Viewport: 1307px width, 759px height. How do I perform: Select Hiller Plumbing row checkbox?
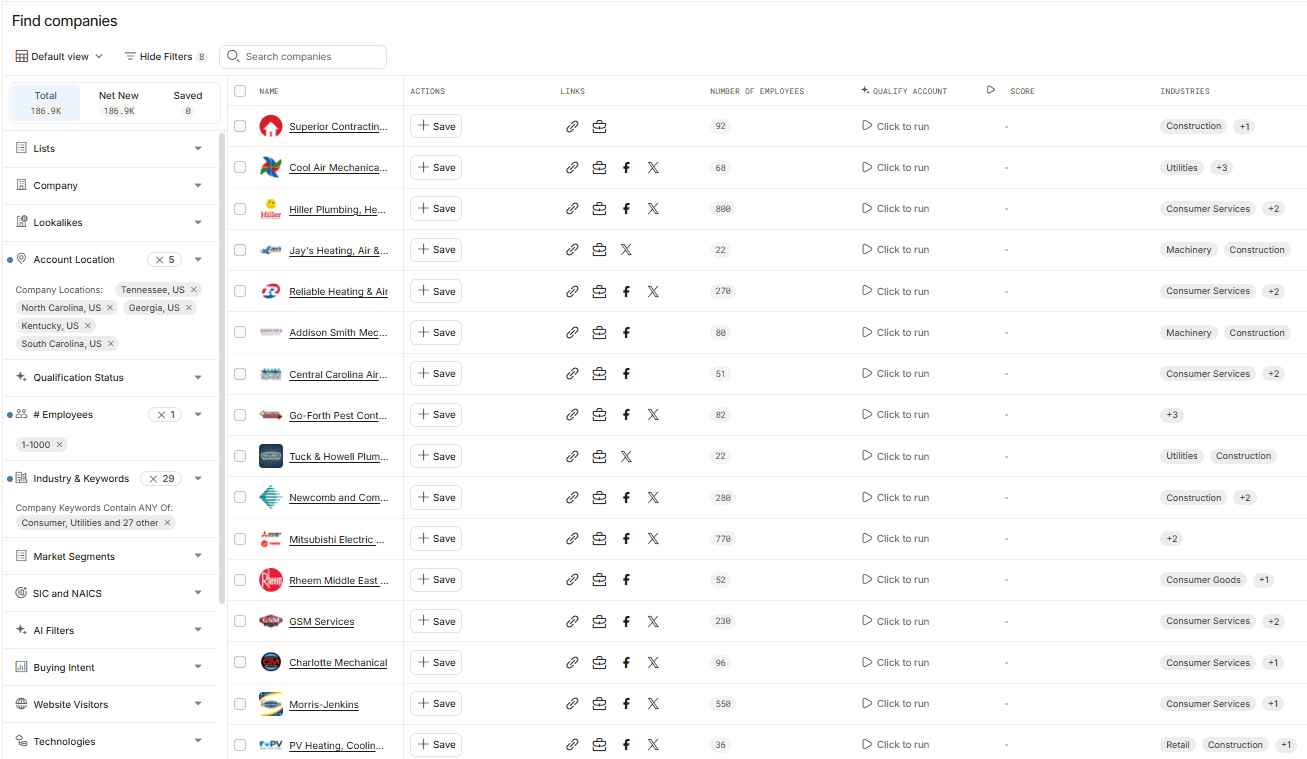(x=240, y=209)
